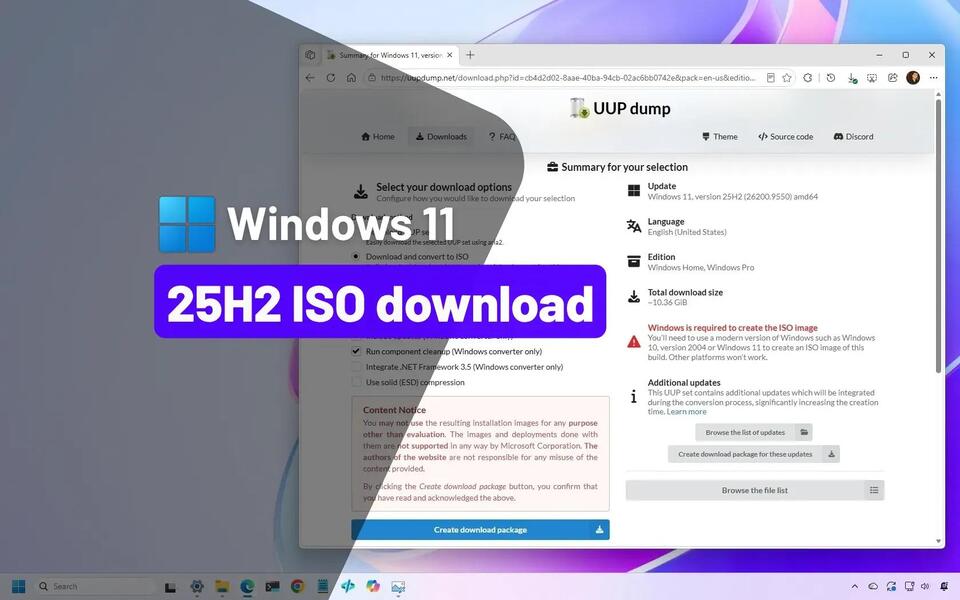Viewport: 960px width, 600px height.
Task: Click the Create download package button
Action: click(x=480, y=530)
